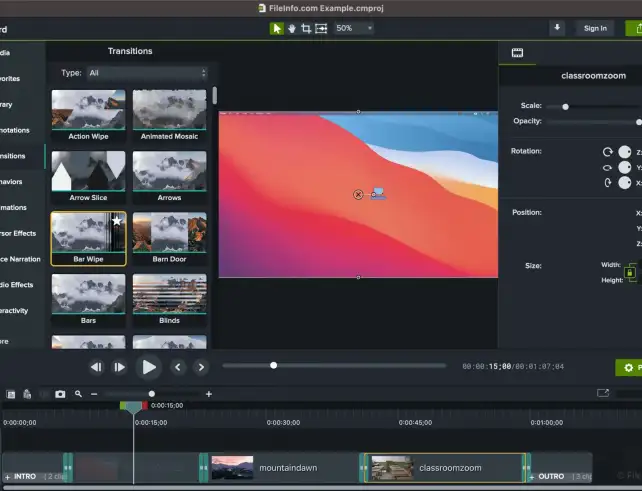The width and height of the screenshot is (642, 491).
Task: Select the Animated Mosaic transition
Action: [x=170, y=116]
